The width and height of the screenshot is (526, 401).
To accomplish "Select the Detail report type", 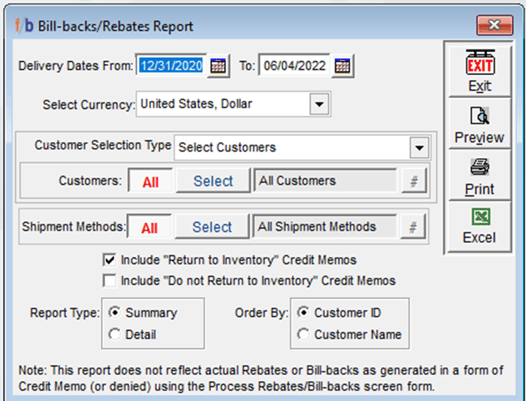I will (x=114, y=334).
